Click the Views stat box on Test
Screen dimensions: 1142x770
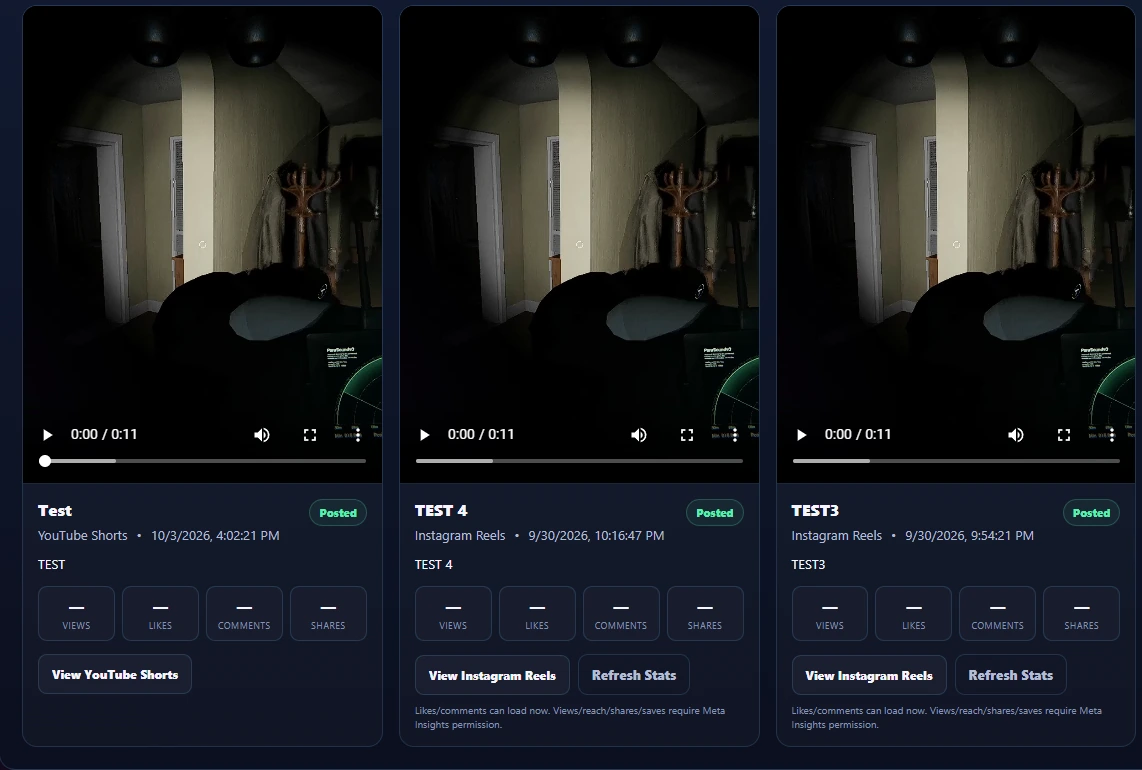(76, 613)
